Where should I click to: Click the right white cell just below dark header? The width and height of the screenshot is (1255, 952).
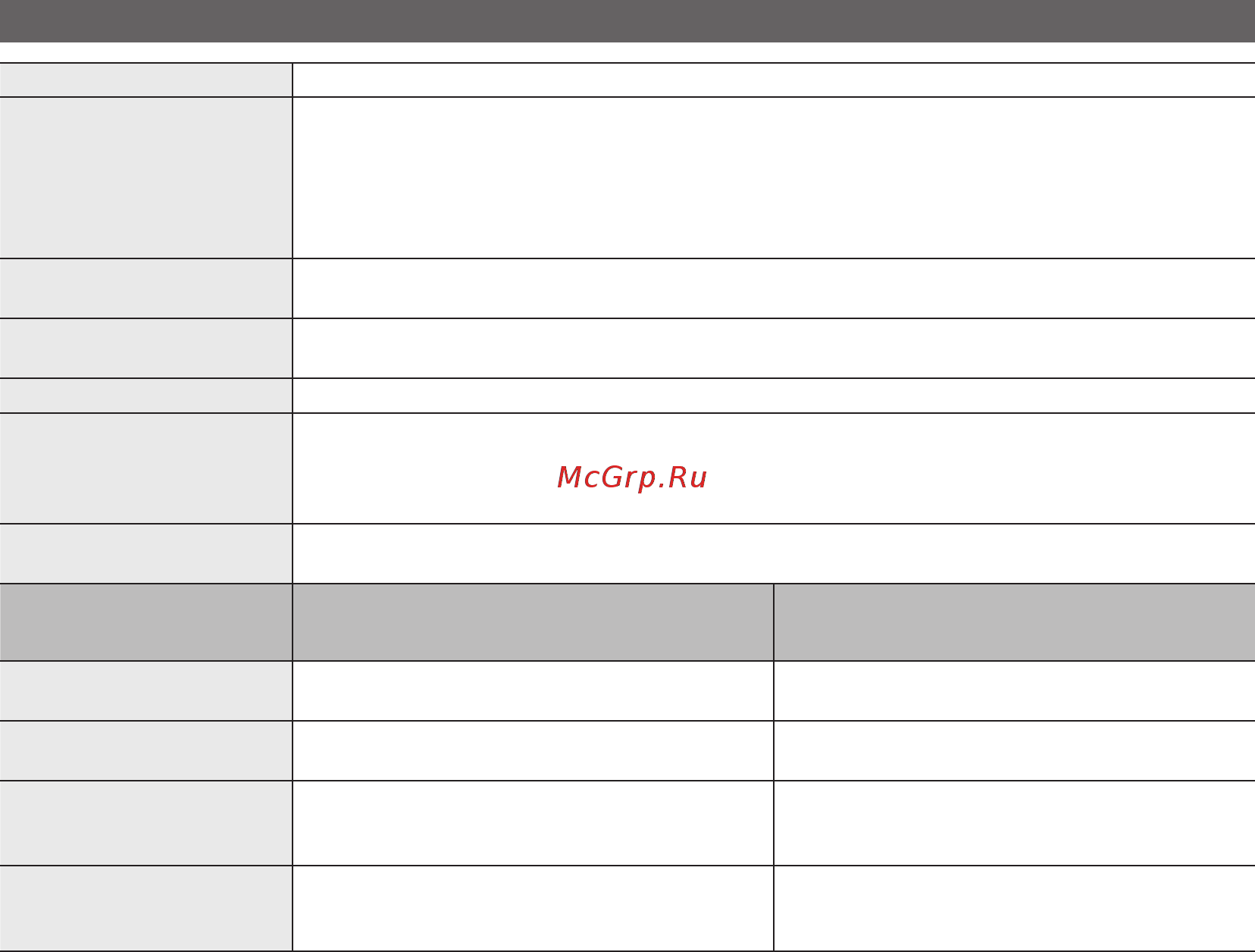[1015, 691]
